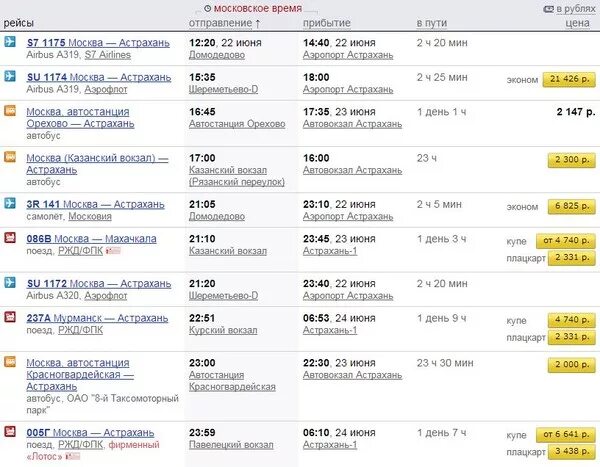Open S7 Airlines carrier link

coord(108,55)
